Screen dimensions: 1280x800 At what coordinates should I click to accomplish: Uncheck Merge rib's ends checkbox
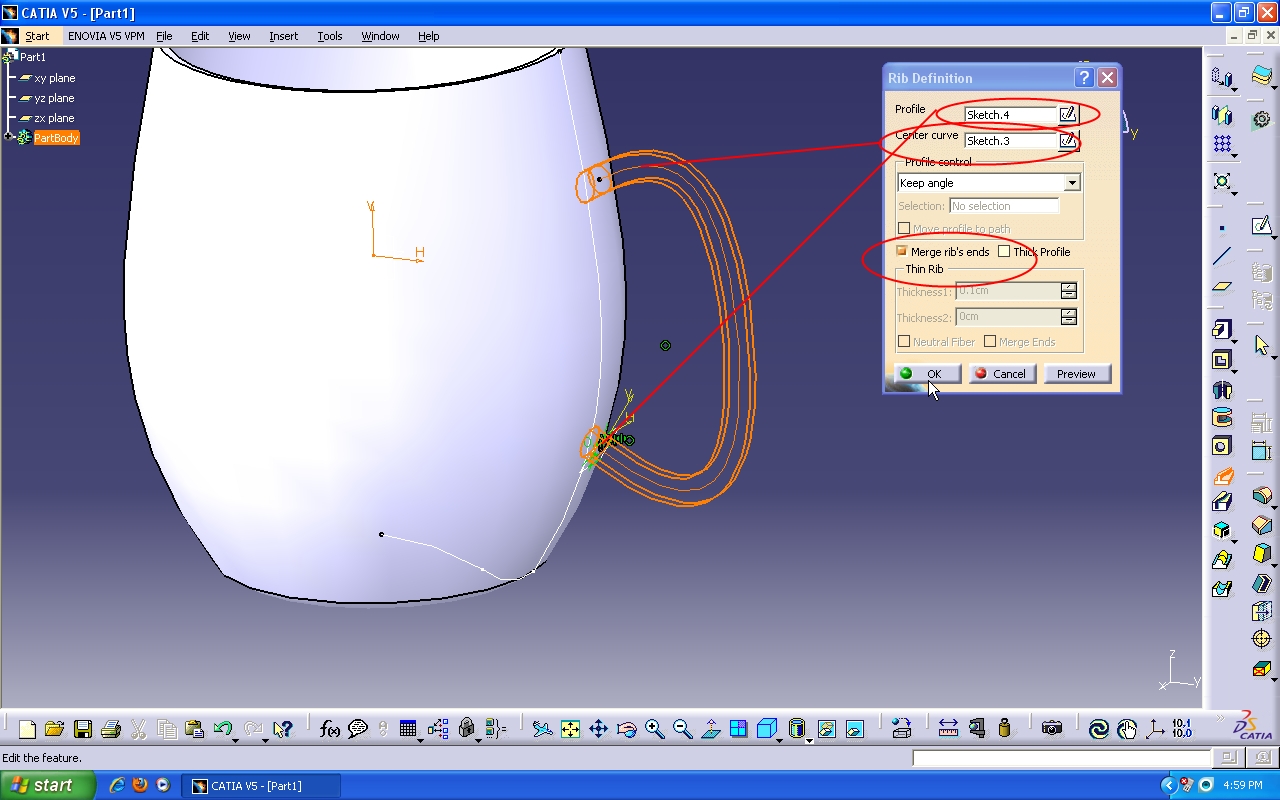click(903, 252)
